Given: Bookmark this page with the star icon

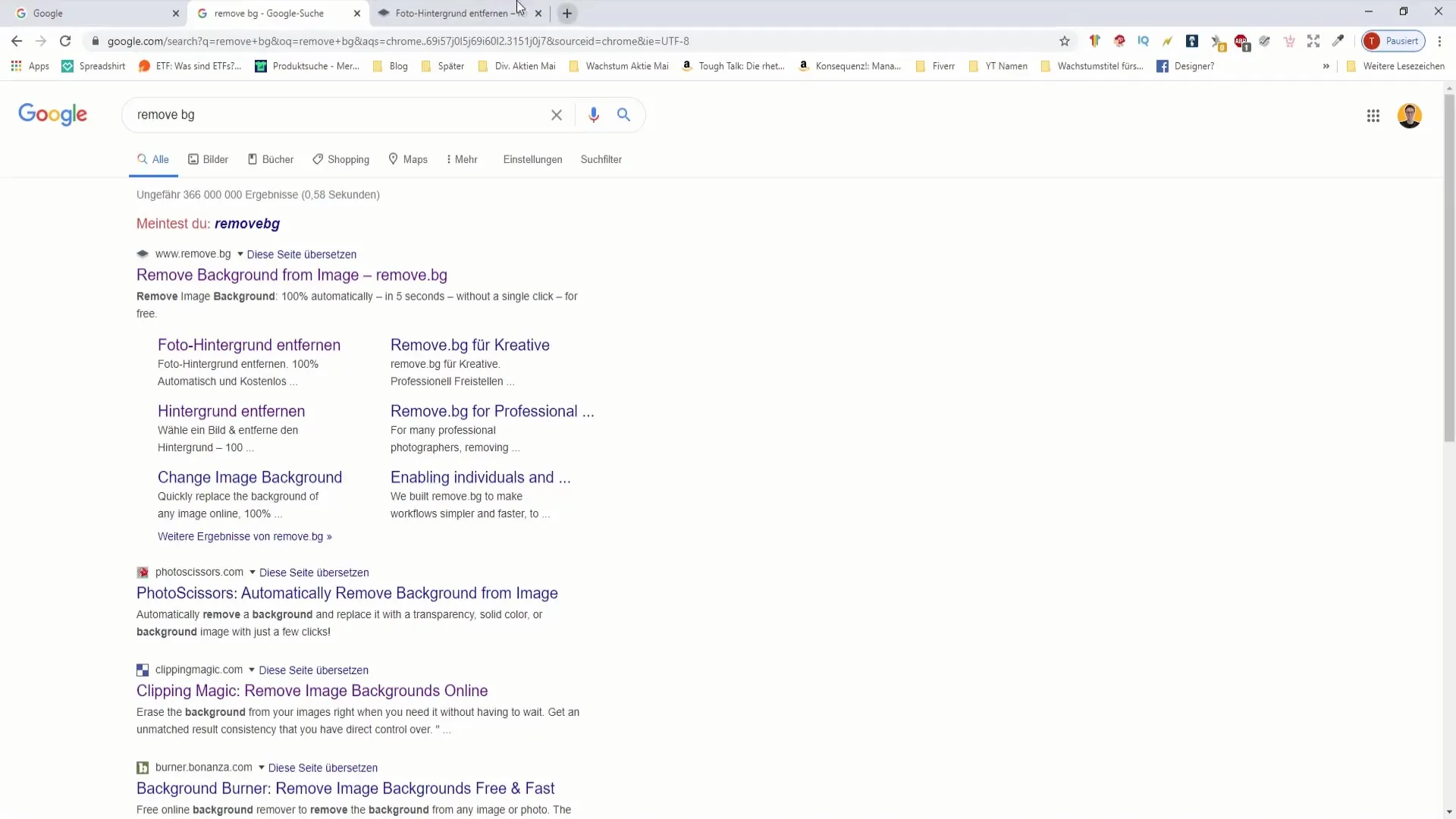Looking at the screenshot, I should point(1065,41).
